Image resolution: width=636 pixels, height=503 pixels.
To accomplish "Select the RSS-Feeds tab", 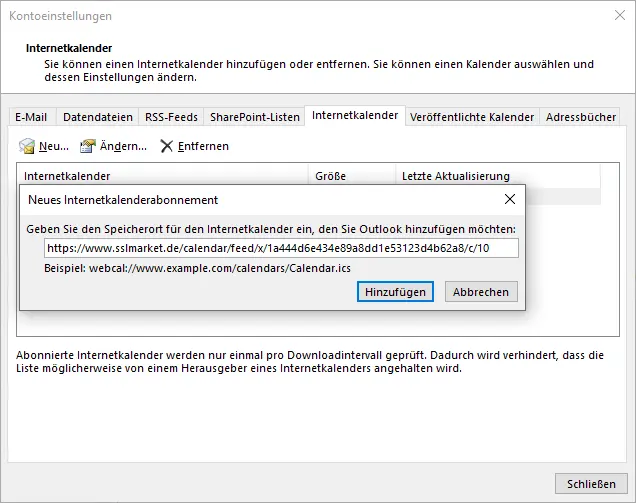I will pyautogui.click(x=171, y=117).
